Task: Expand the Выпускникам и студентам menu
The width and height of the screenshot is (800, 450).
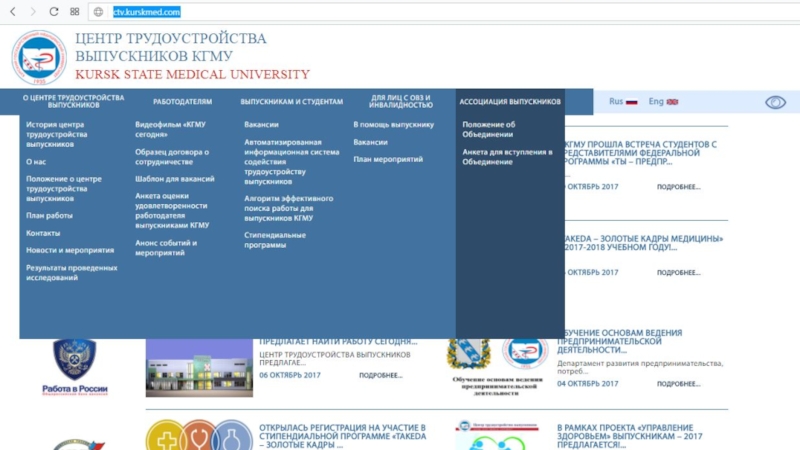Action: point(291,102)
